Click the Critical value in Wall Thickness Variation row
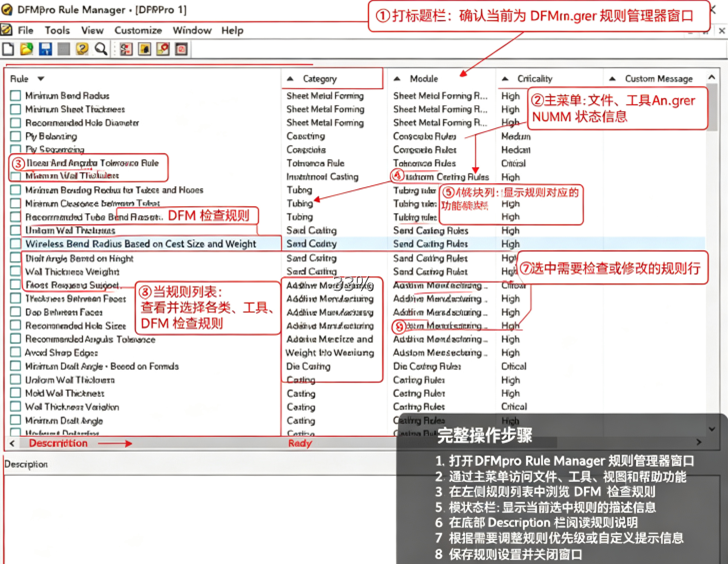The height and width of the screenshot is (564, 728). tap(514, 407)
